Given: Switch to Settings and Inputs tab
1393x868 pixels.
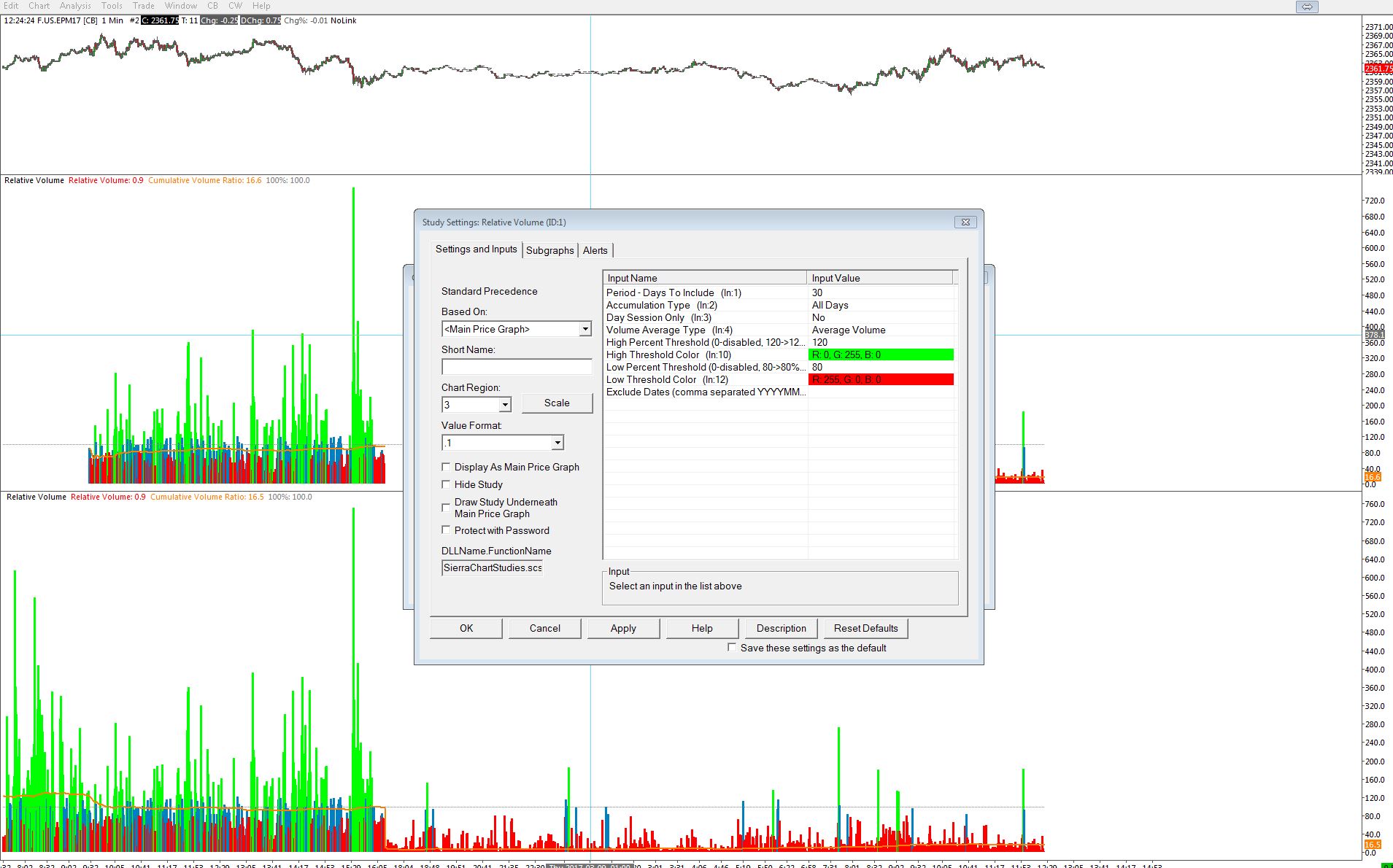Looking at the screenshot, I should [x=476, y=249].
